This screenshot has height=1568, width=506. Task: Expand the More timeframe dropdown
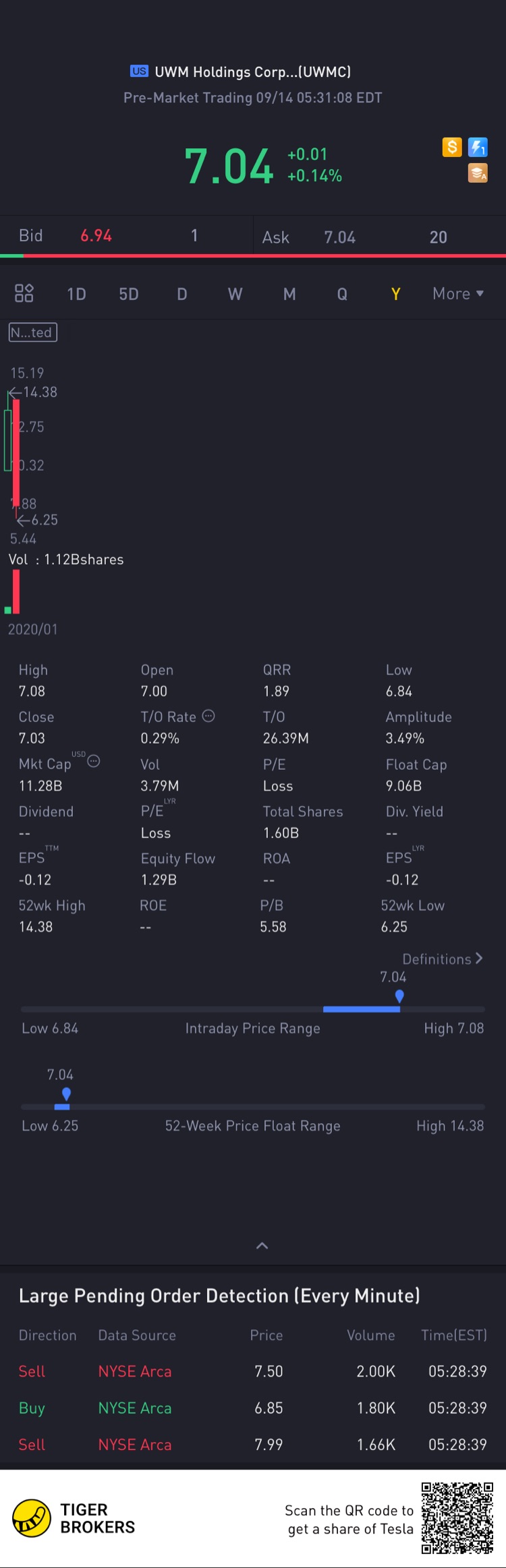tap(458, 294)
